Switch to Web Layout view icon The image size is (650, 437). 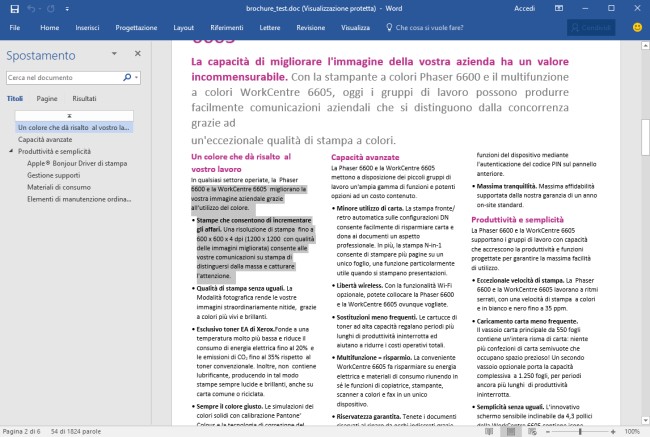coord(532,432)
